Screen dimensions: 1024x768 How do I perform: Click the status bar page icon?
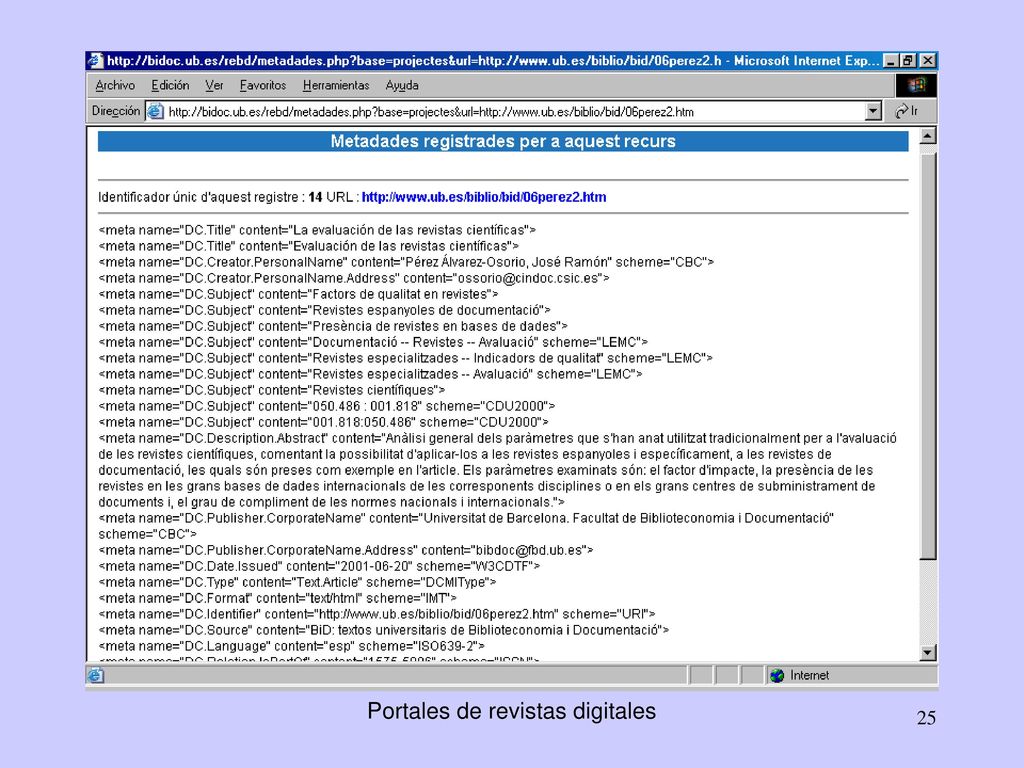pyautogui.click(x=95, y=675)
